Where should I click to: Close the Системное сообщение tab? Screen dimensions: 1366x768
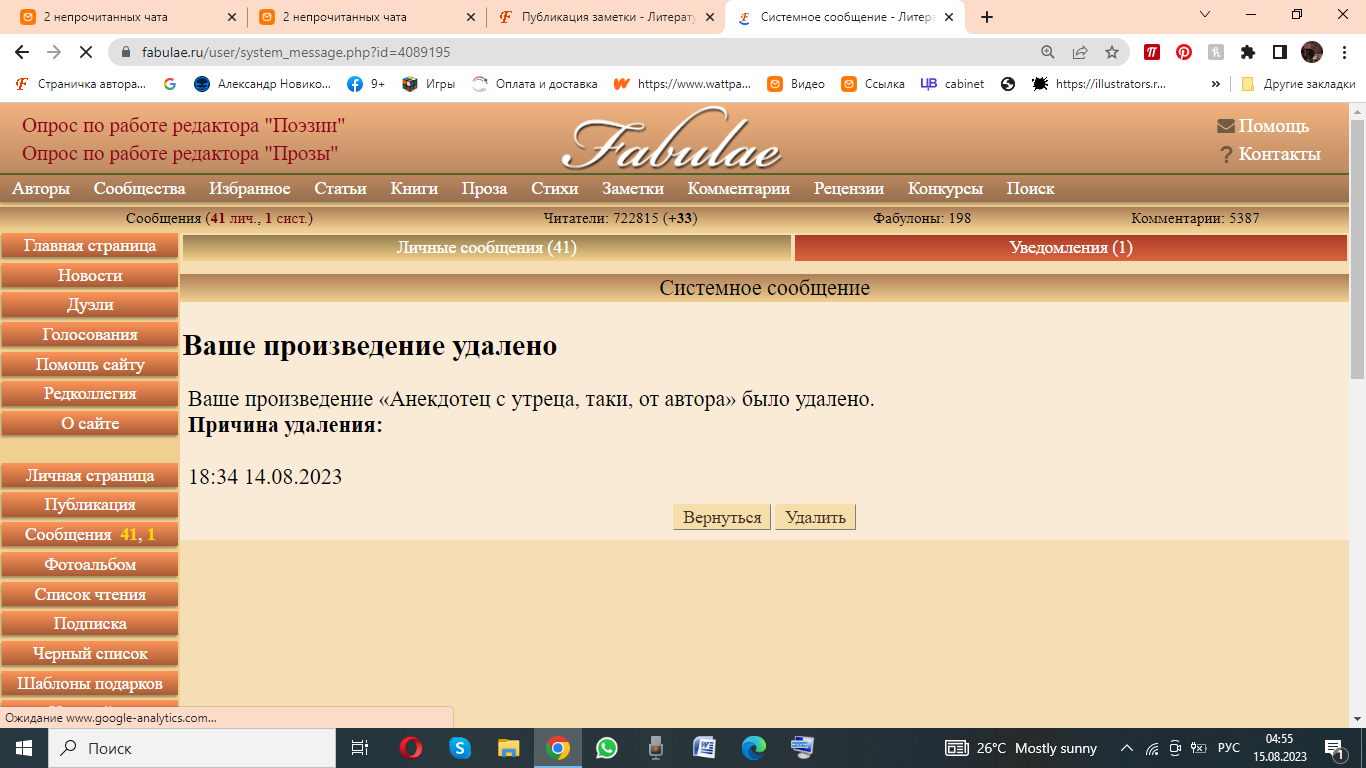[x=948, y=17]
